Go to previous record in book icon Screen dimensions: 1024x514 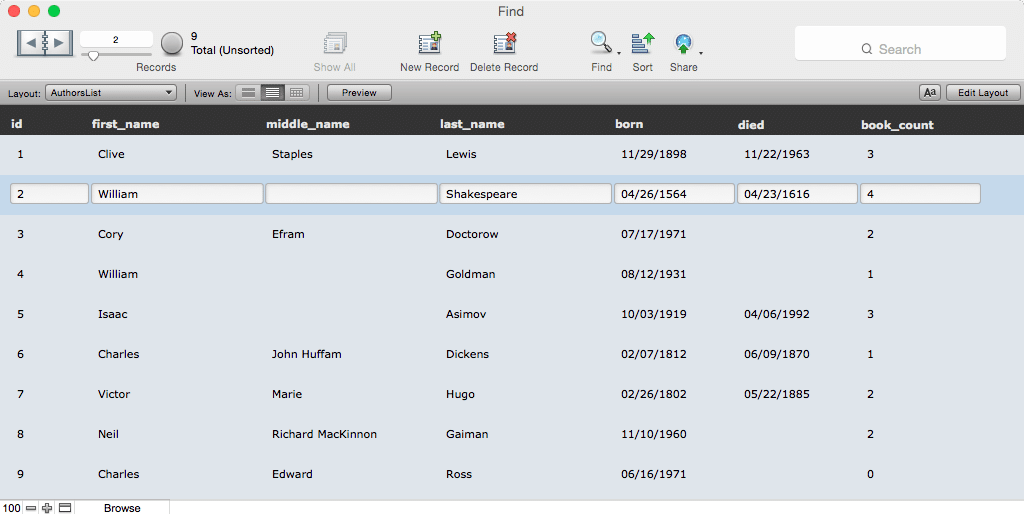point(30,43)
